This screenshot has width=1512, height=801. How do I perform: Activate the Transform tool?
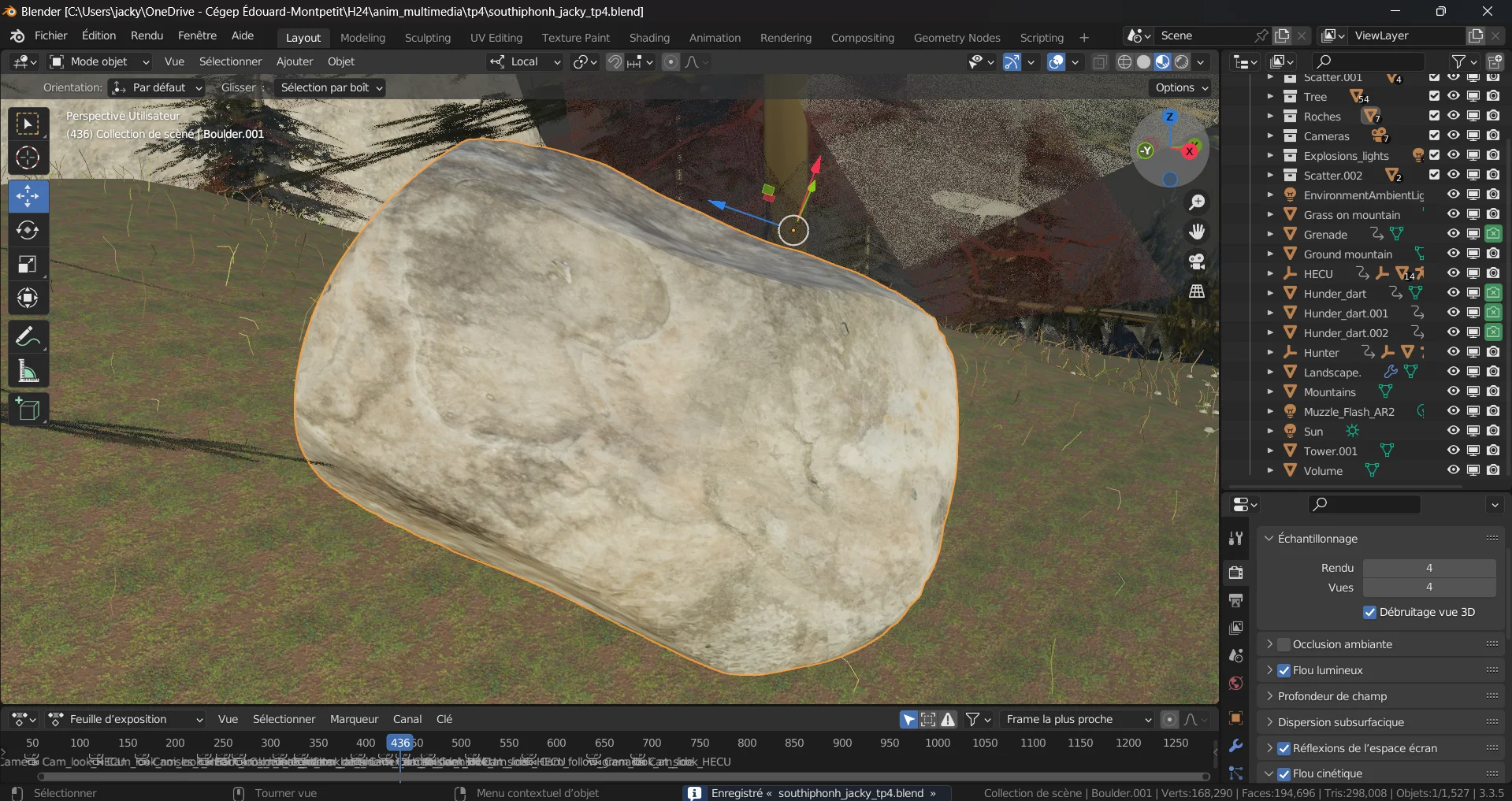pyautogui.click(x=28, y=298)
